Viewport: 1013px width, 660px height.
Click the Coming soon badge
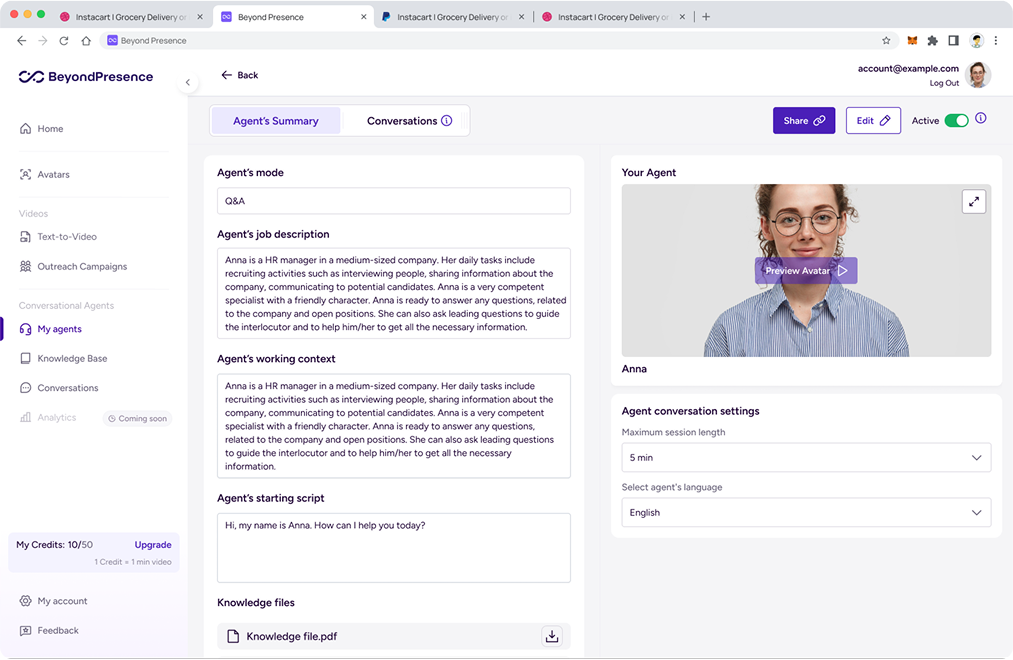[137, 418]
